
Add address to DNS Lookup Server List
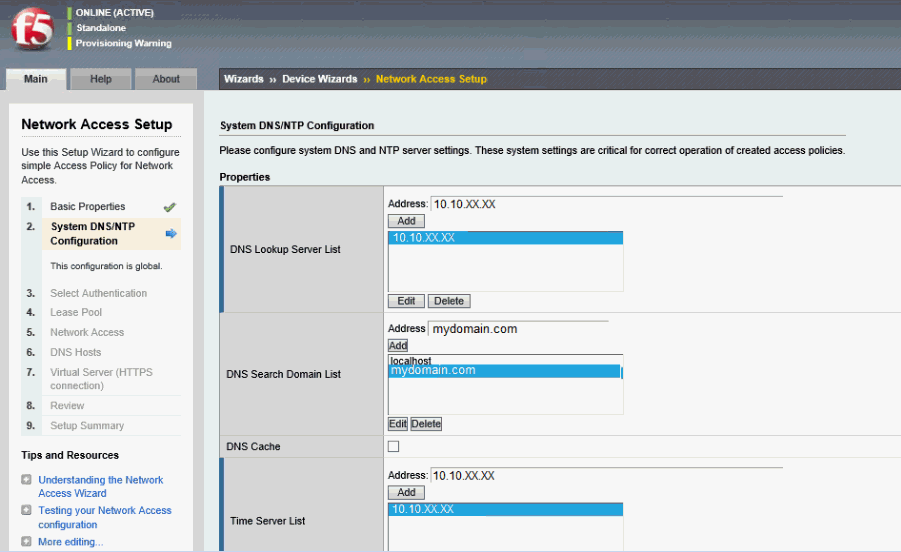click(406, 221)
